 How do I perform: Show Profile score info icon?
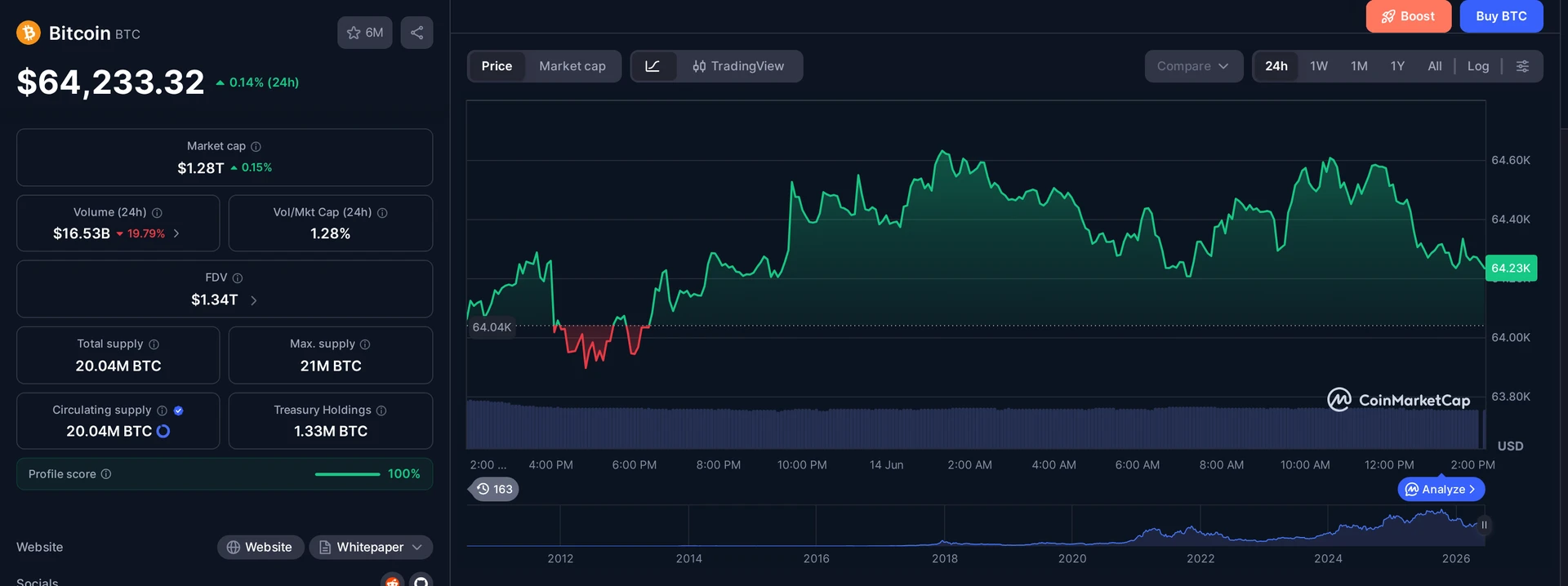click(106, 474)
